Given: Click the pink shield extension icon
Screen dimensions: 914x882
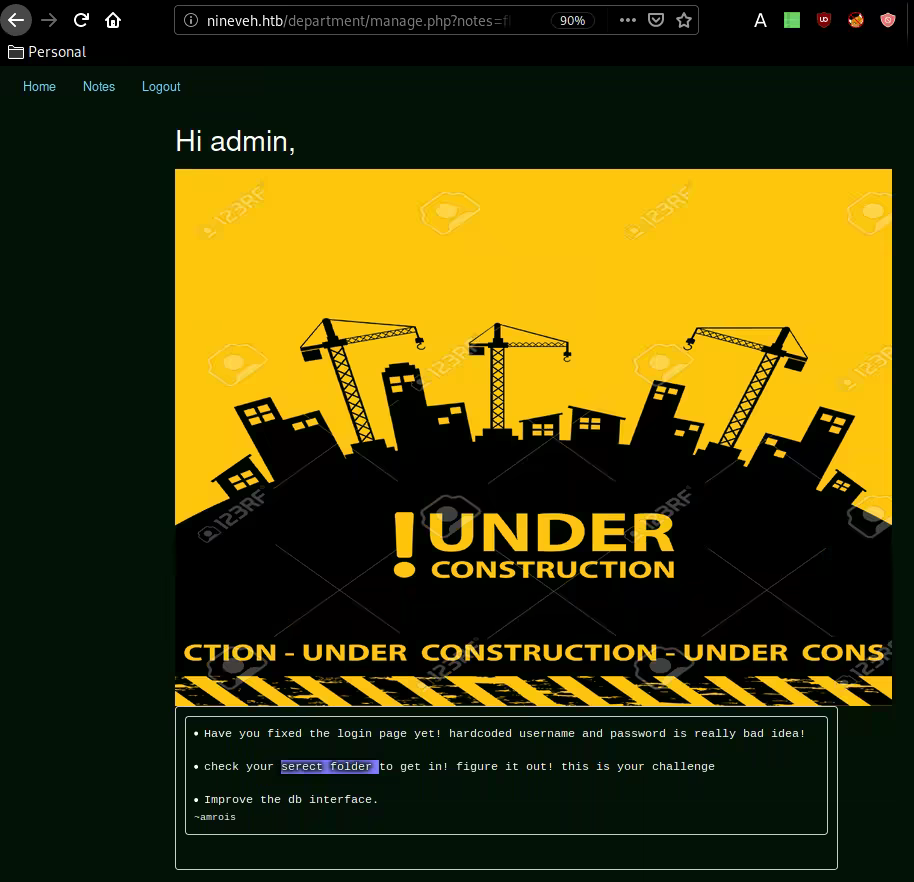Looking at the screenshot, I should point(888,20).
